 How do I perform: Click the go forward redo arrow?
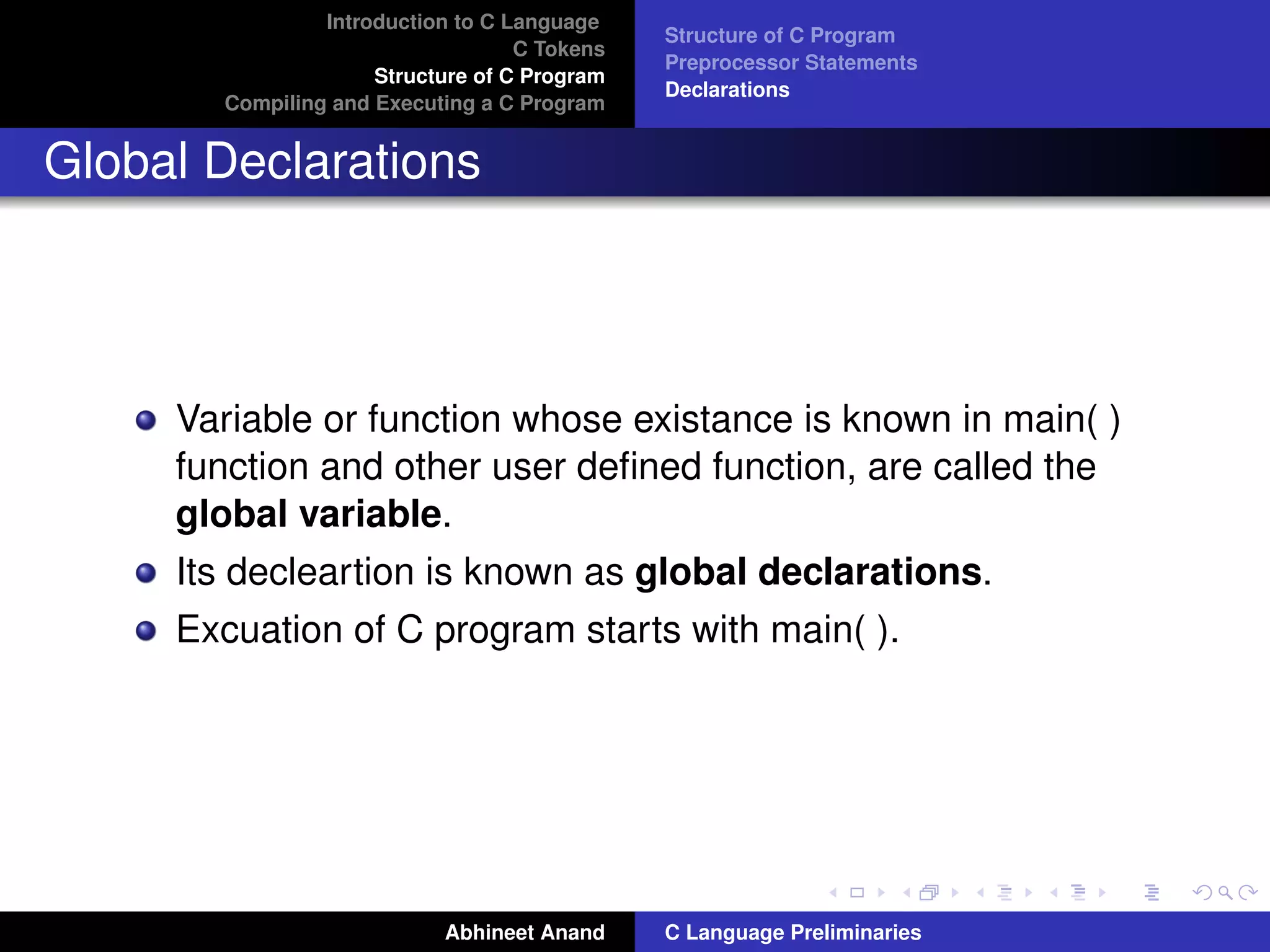click(1248, 892)
